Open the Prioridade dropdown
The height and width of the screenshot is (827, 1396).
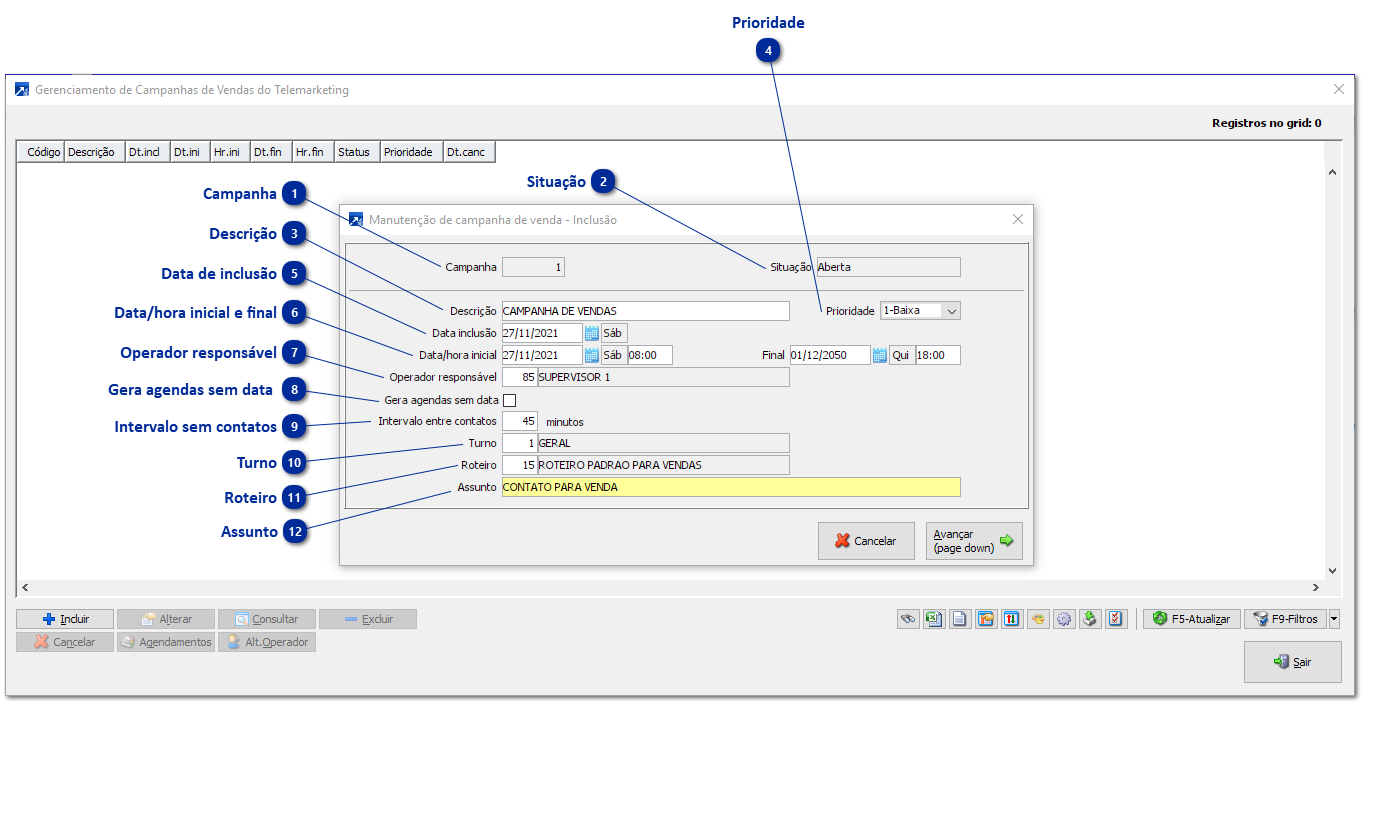point(952,311)
